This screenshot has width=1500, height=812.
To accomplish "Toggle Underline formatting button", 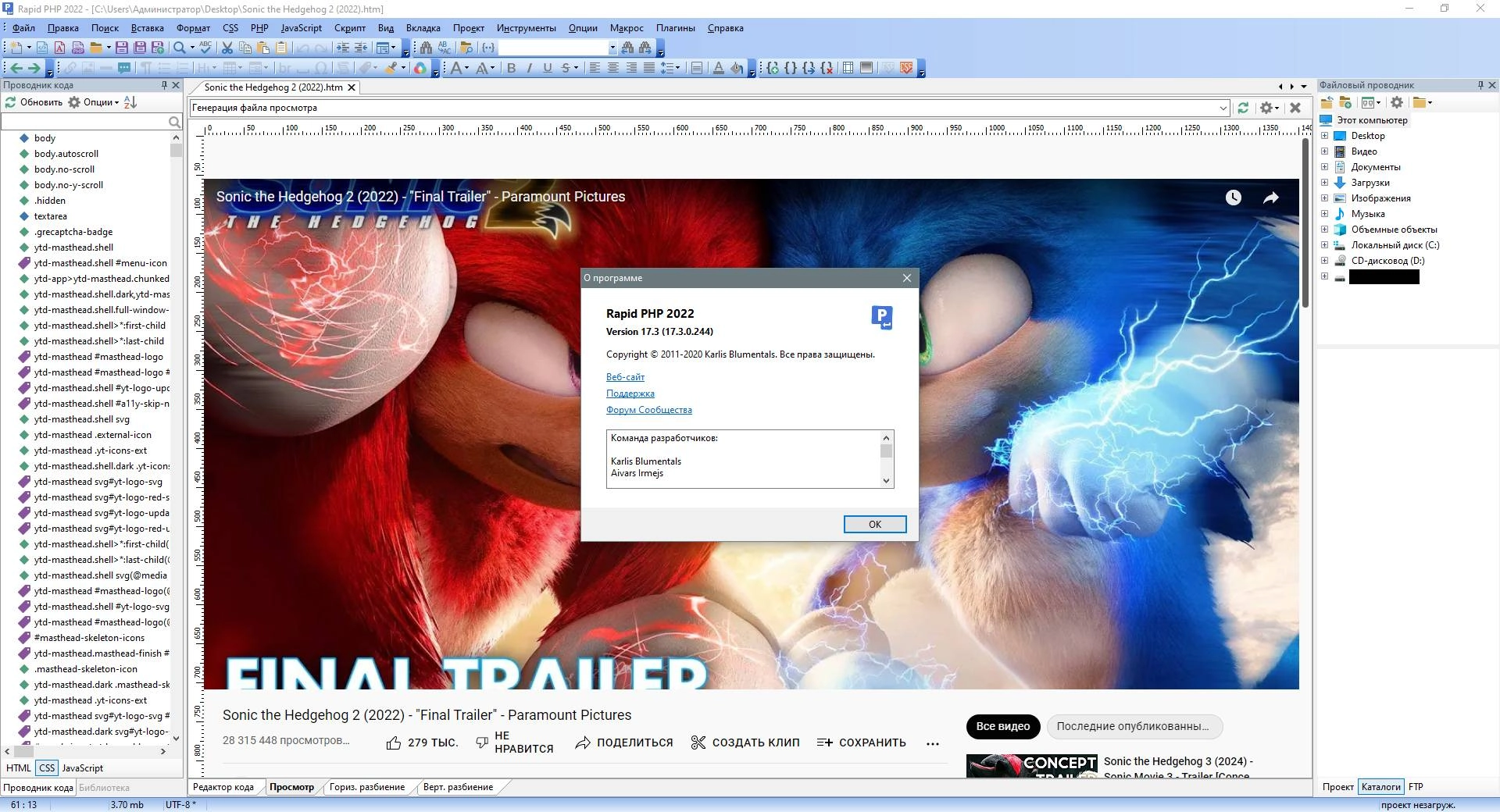I will click(x=548, y=68).
